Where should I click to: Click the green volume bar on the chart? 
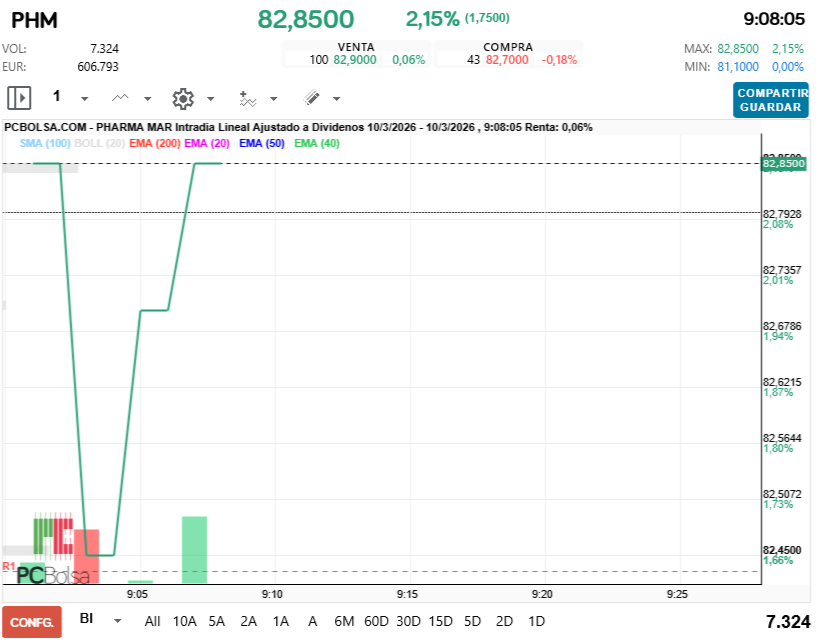(194, 548)
